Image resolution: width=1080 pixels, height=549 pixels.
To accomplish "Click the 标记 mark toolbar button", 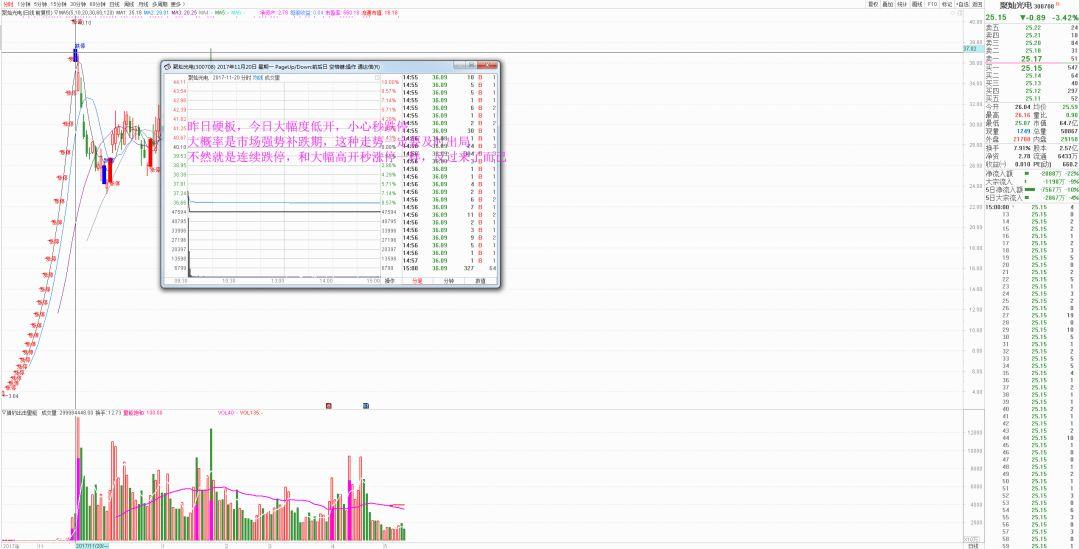I will point(947,4).
